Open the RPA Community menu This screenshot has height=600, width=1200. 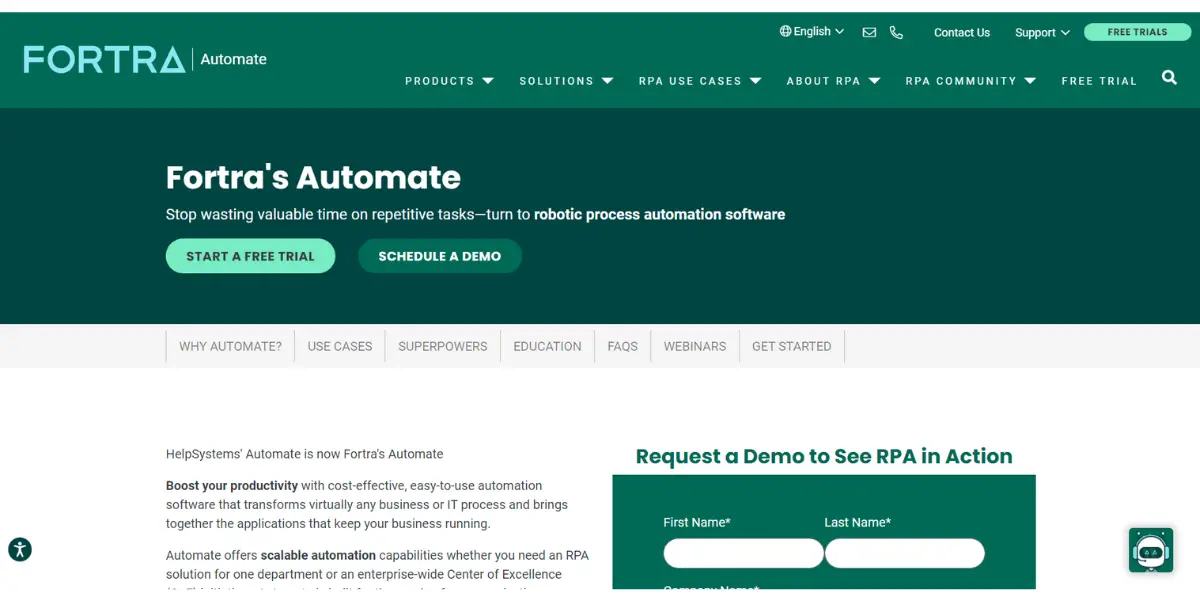tap(970, 81)
